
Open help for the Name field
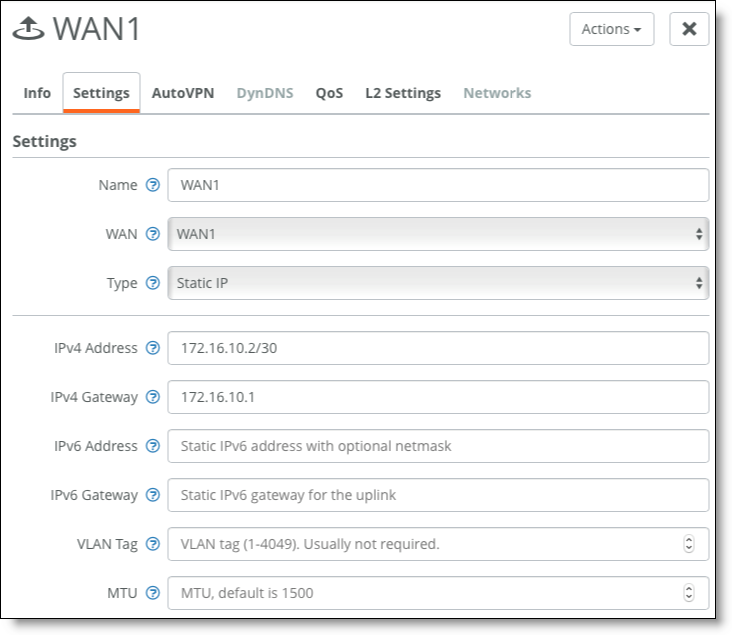click(153, 185)
